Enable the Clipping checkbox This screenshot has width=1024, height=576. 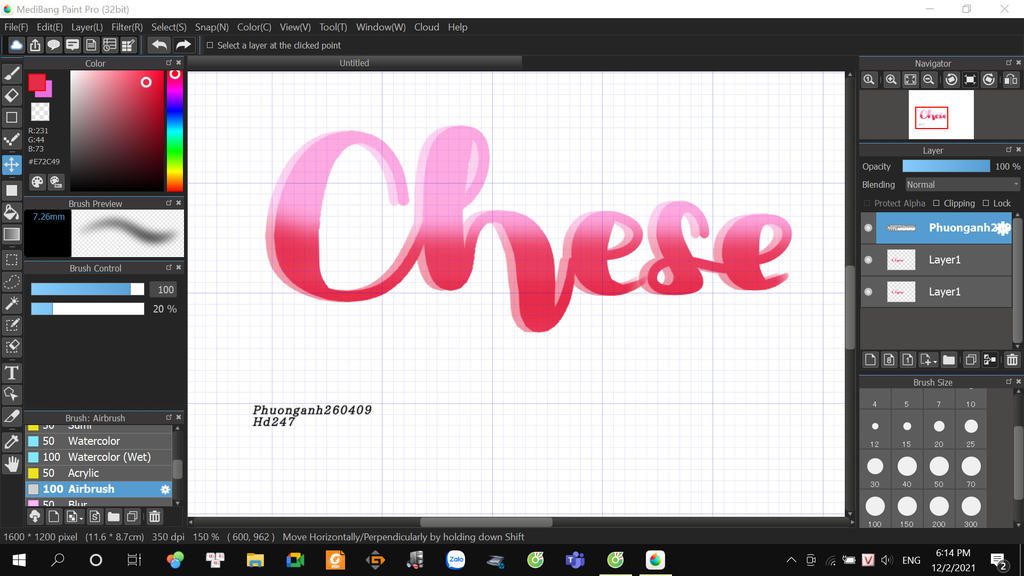(936, 203)
